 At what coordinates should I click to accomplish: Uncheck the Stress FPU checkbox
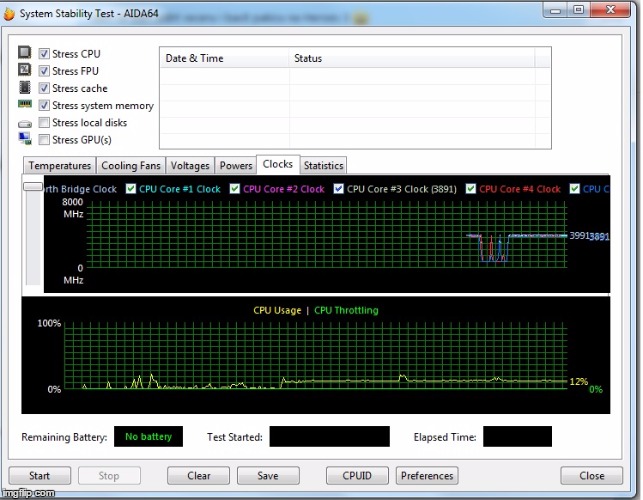(x=44, y=71)
